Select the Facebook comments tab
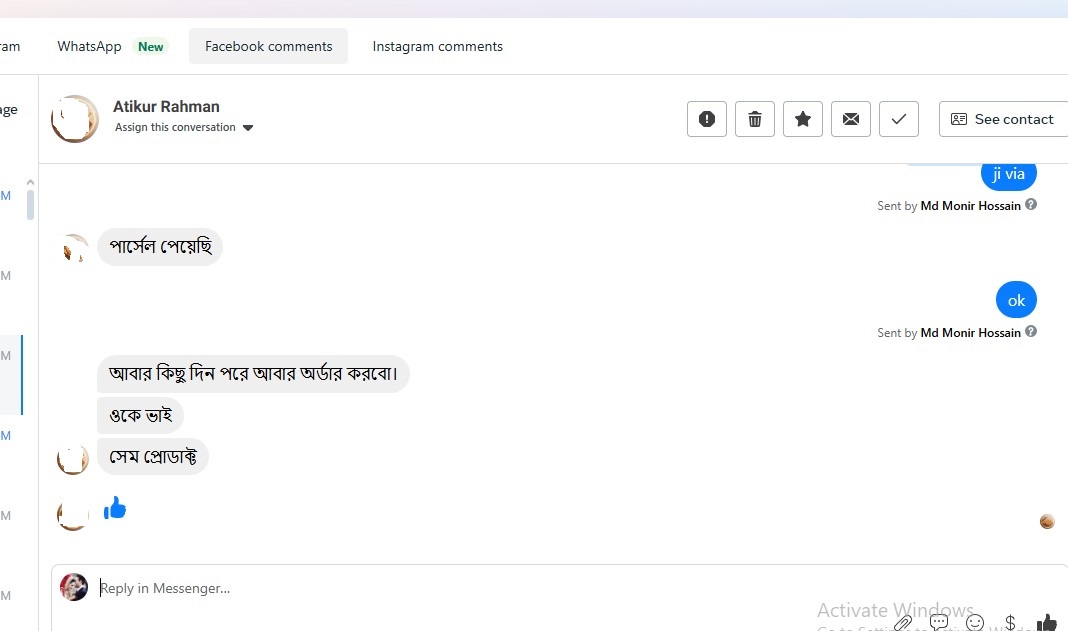 268,46
